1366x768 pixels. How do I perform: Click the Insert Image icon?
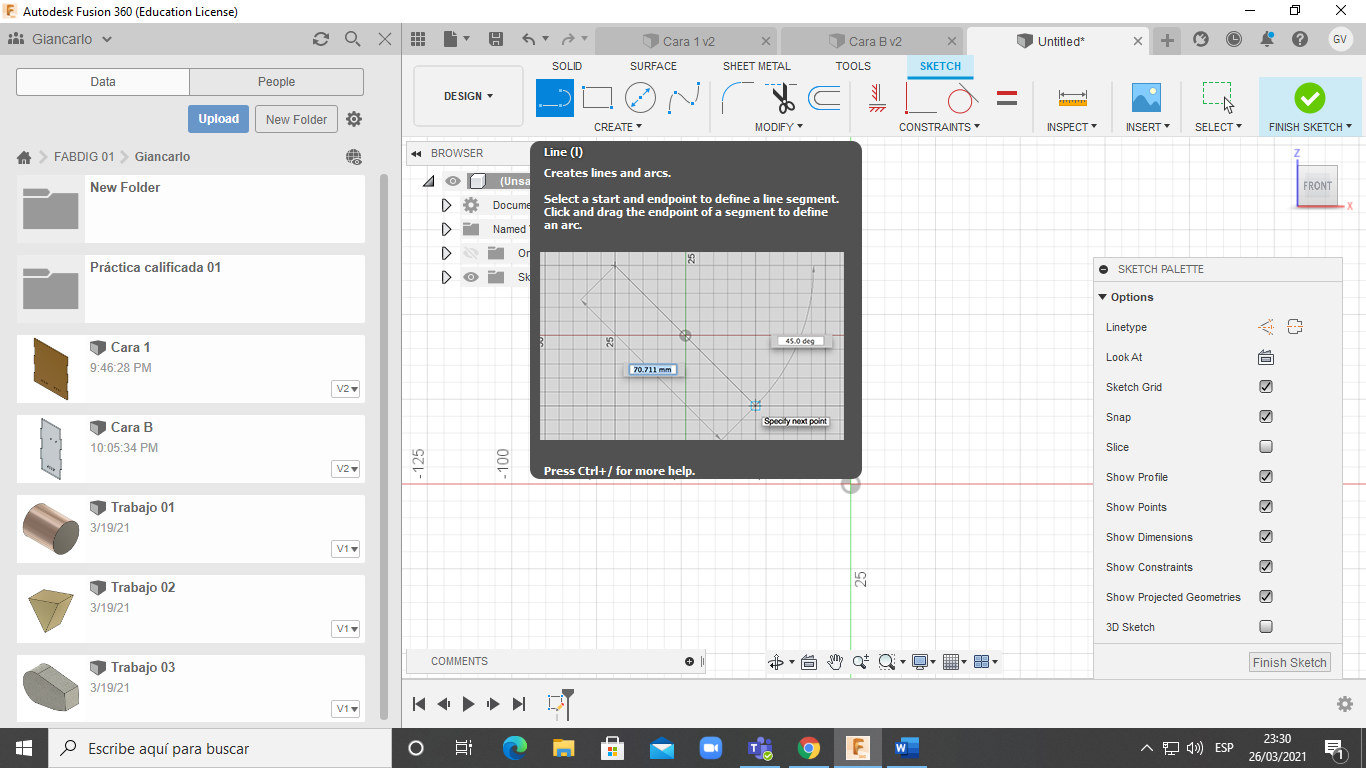click(1146, 98)
